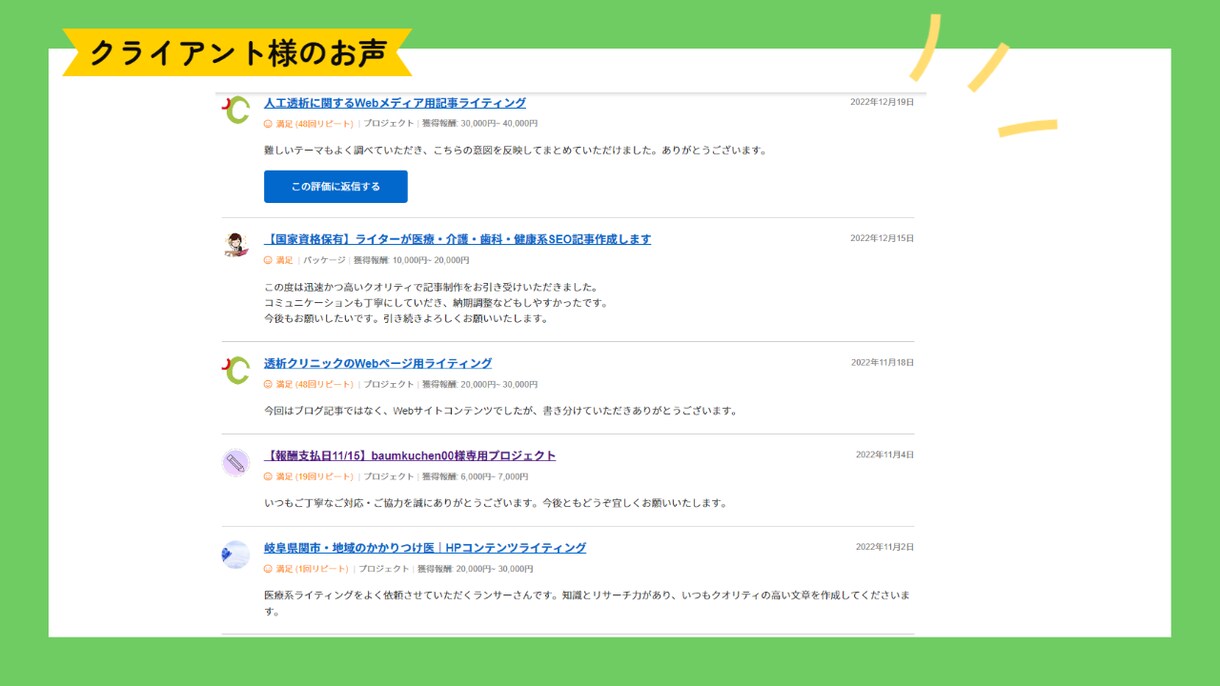Click comment 難しいテーマもよく調べていただき
Screen dimensions: 1220x686
coord(515,151)
